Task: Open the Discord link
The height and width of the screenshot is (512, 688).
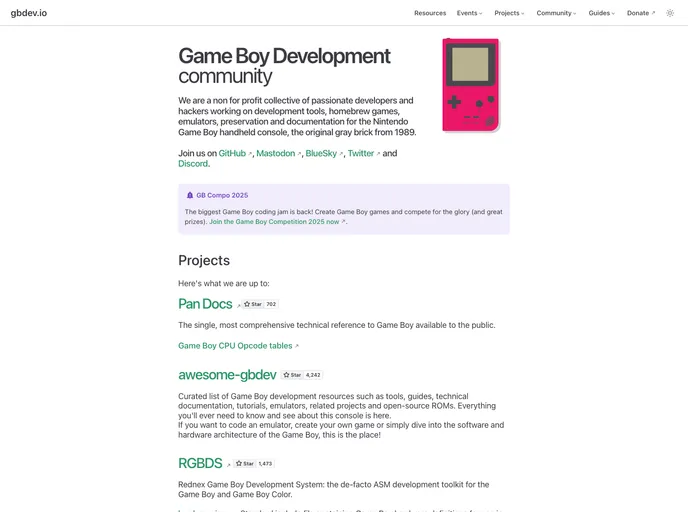Action: point(193,164)
